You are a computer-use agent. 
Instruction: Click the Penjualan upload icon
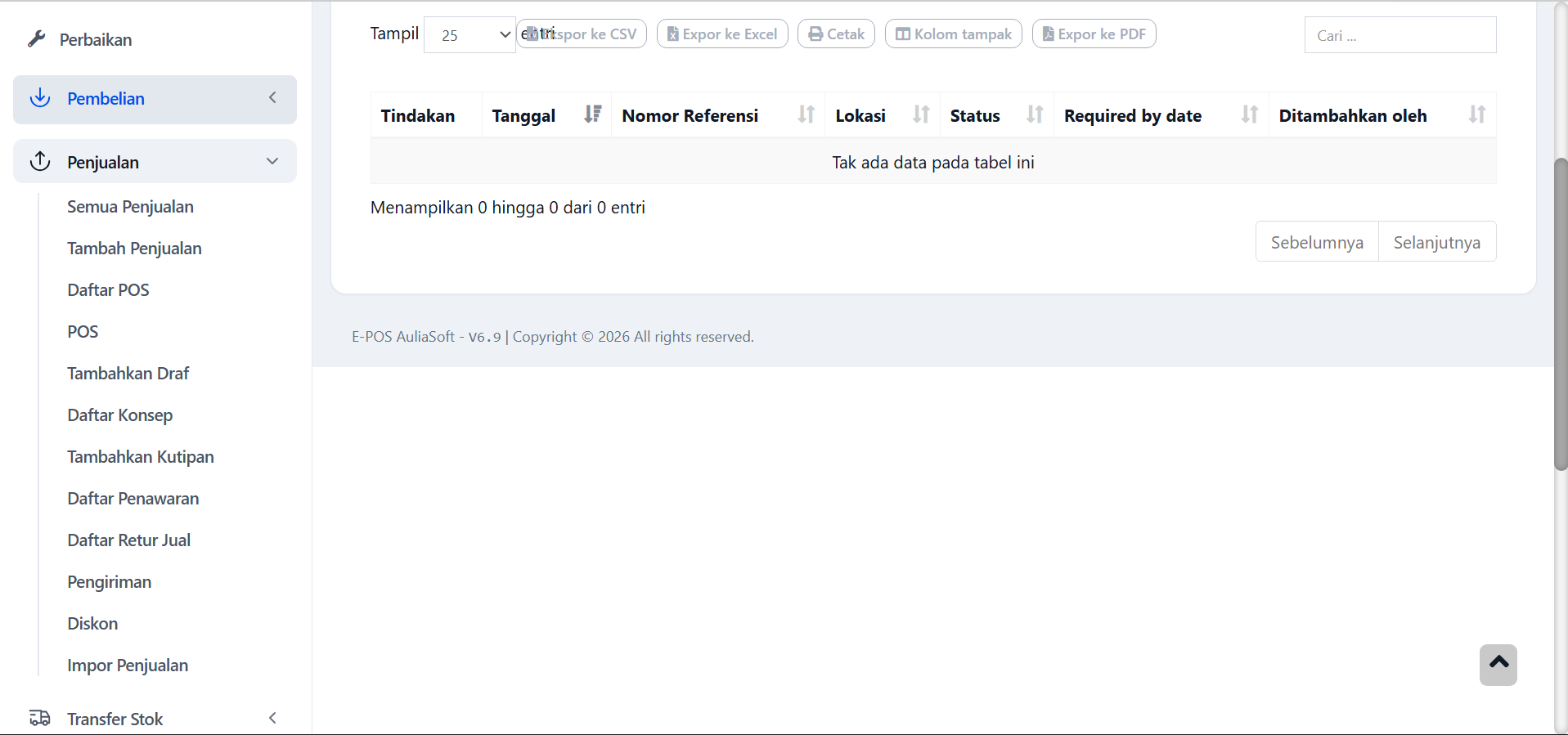point(40,161)
